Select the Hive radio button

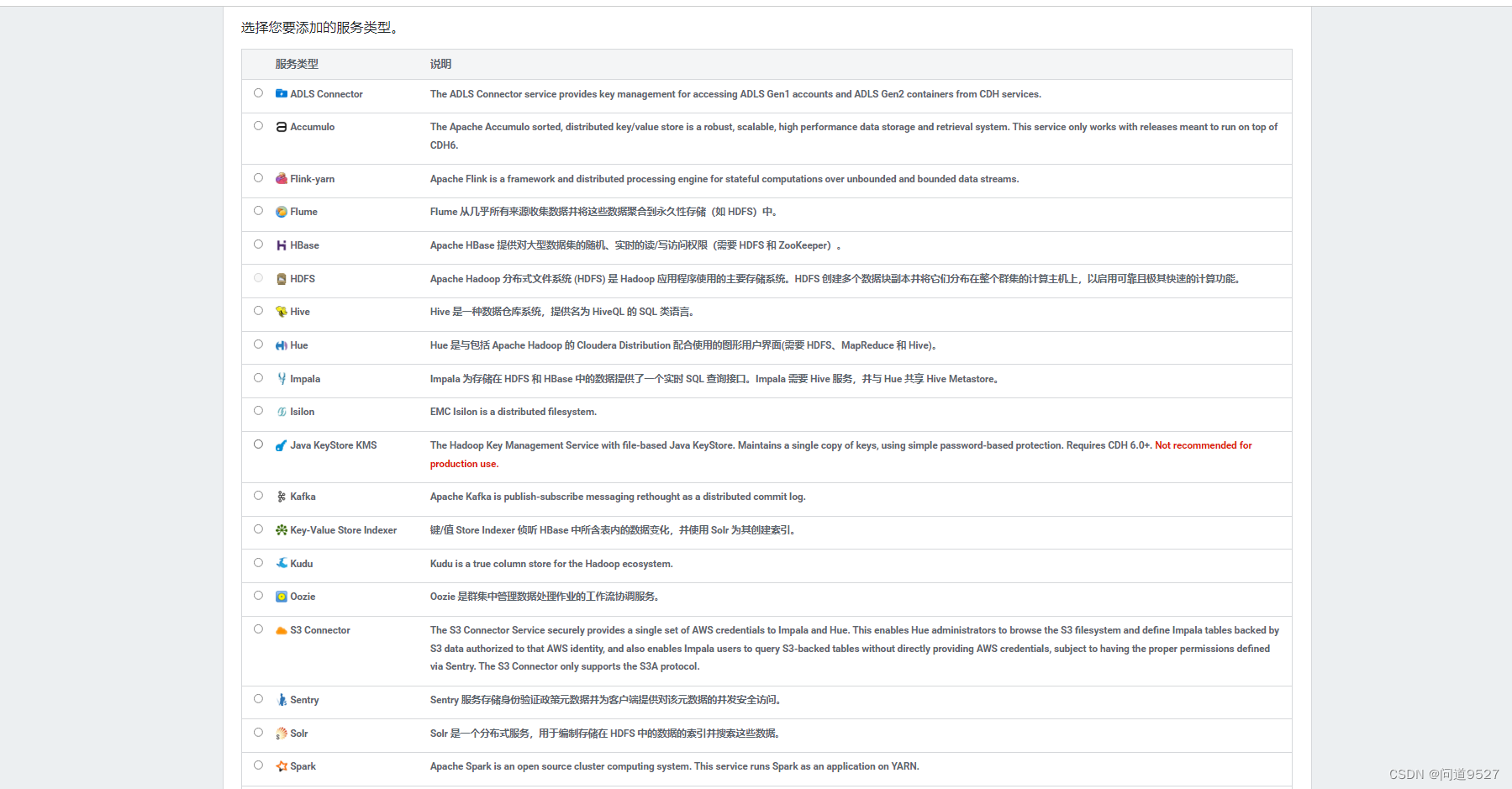click(258, 311)
